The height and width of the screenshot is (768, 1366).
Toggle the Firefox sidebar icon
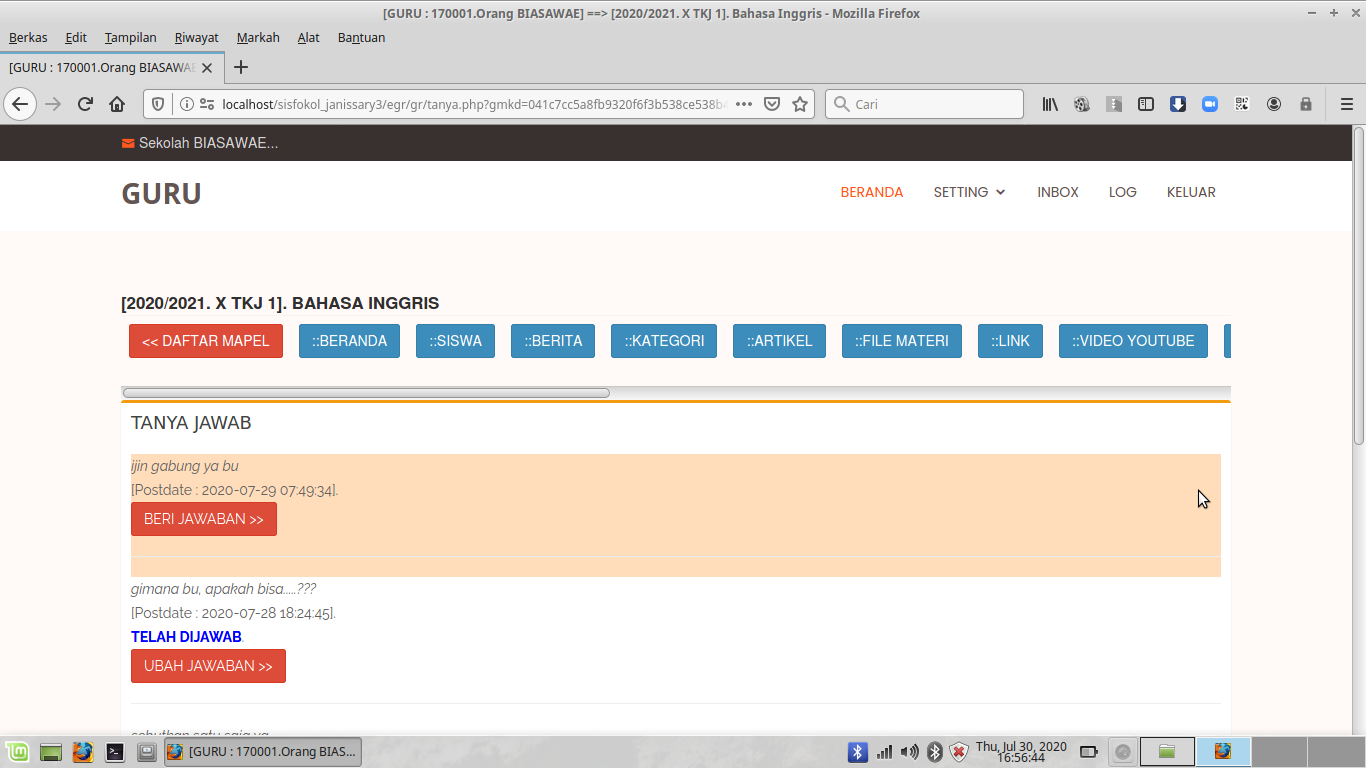pyautogui.click(x=1146, y=104)
